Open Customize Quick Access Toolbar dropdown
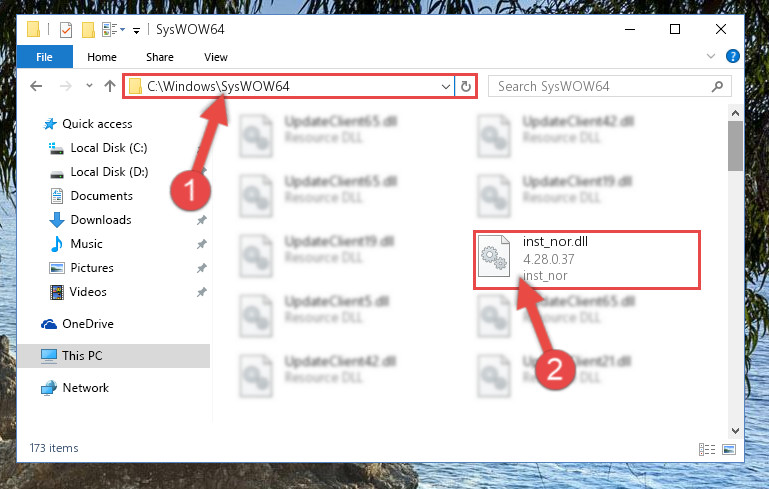 (x=136, y=30)
